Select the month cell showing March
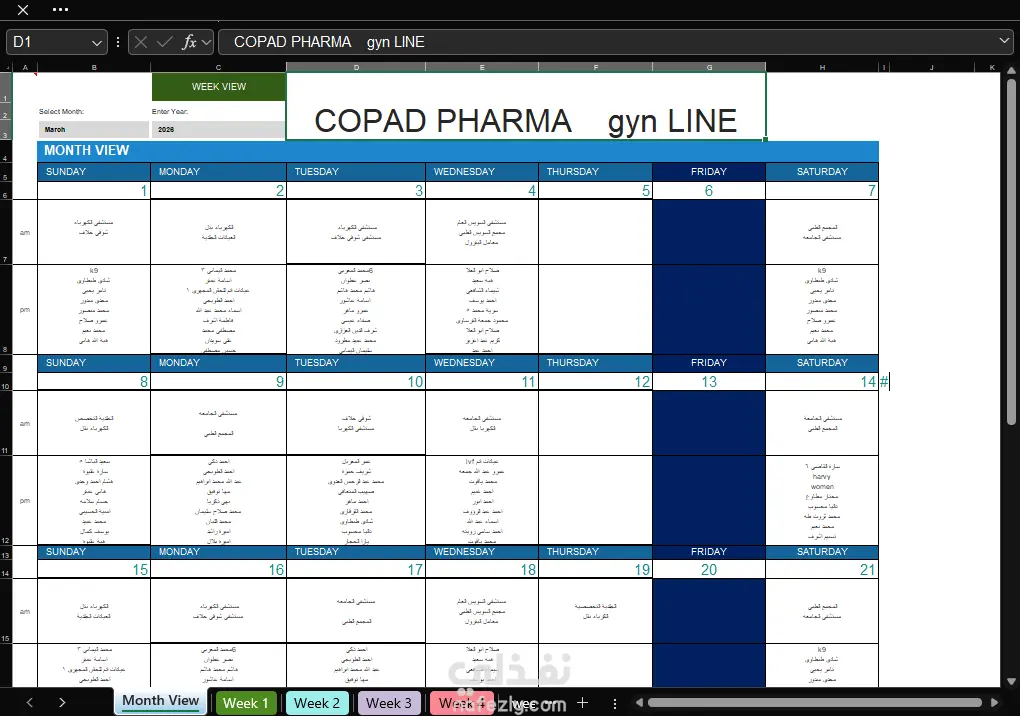The width and height of the screenshot is (1020, 716). coord(94,129)
